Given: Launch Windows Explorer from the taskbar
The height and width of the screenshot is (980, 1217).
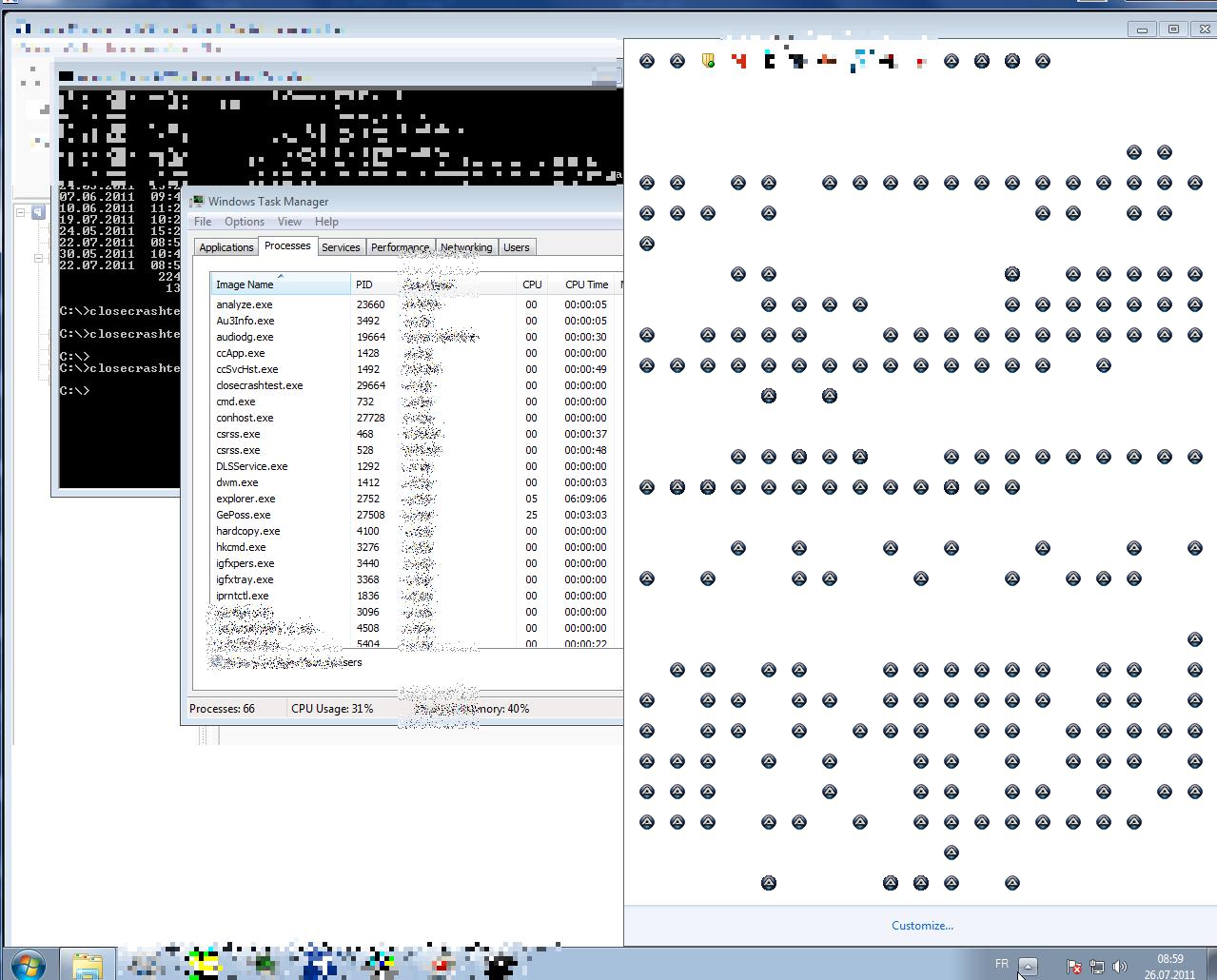Looking at the screenshot, I should point(88,965).
